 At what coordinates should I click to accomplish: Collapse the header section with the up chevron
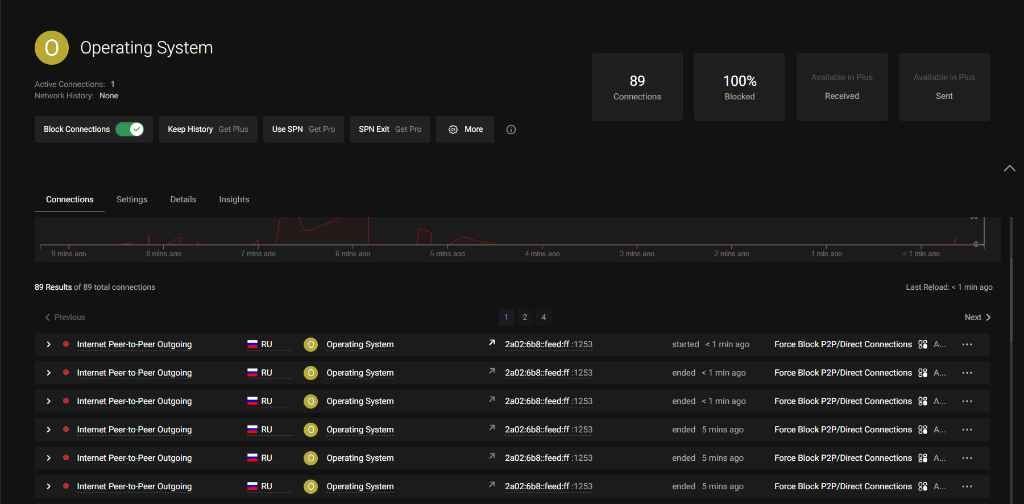tap(1009, 168)
